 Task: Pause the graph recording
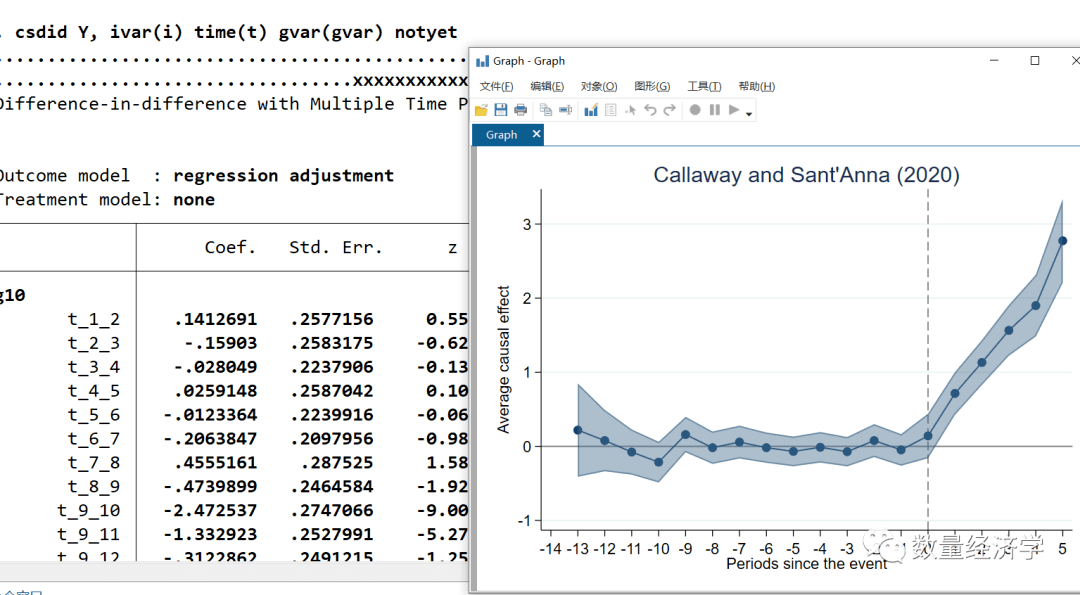(x=714, y=110)
